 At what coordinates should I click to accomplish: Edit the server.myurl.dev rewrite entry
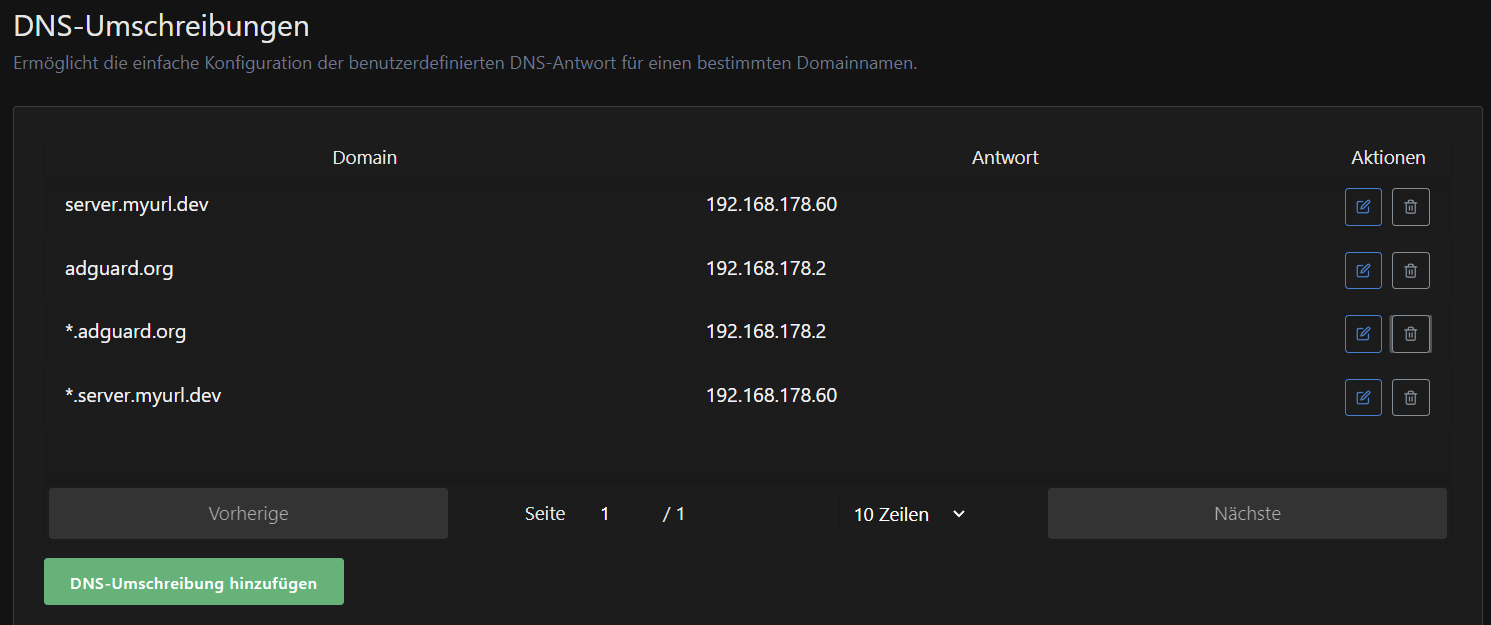pos(1362,207)
